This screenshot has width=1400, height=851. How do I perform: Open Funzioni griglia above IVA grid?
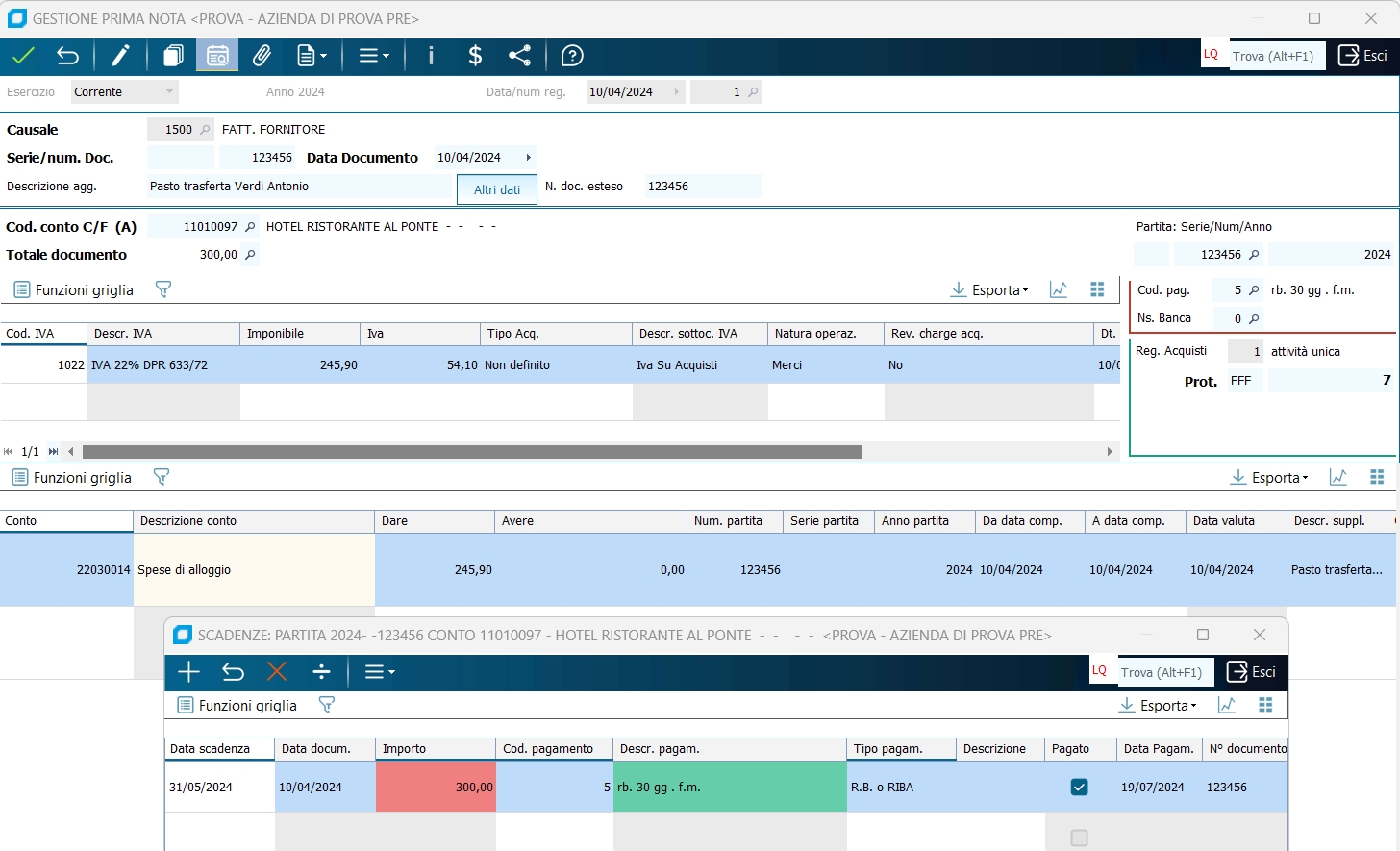[x=73, y=290]
